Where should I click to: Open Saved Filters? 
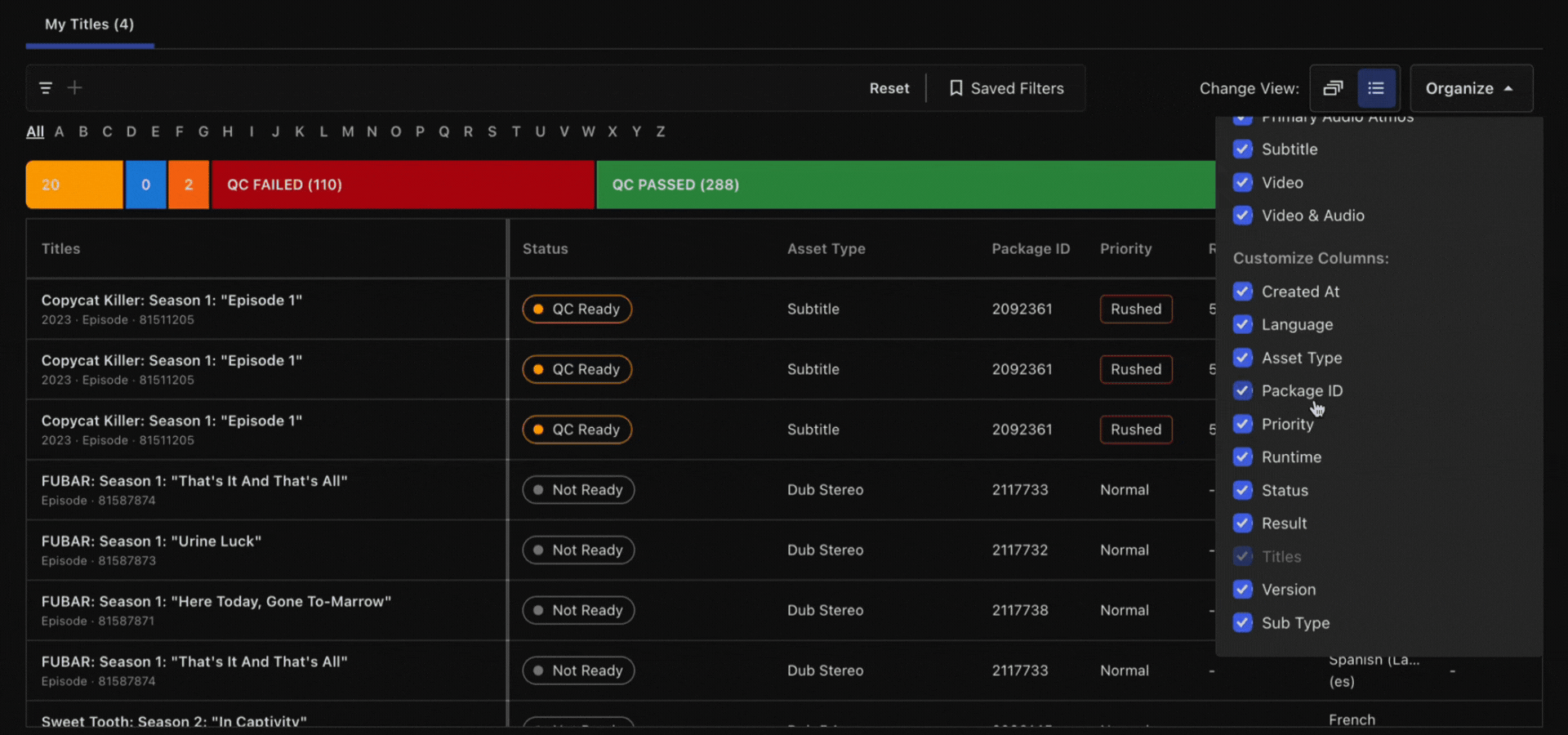point(1016,88)
